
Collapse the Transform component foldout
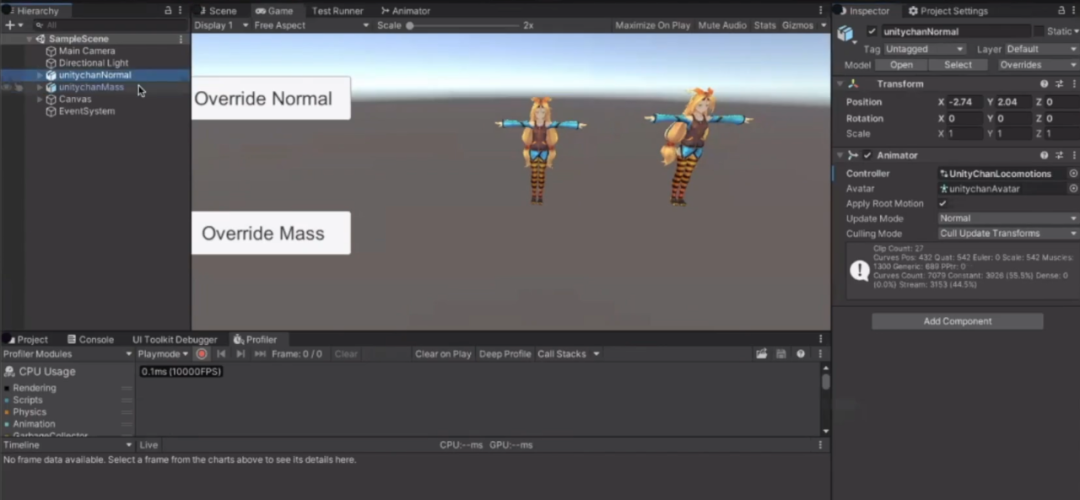(840, 84)
